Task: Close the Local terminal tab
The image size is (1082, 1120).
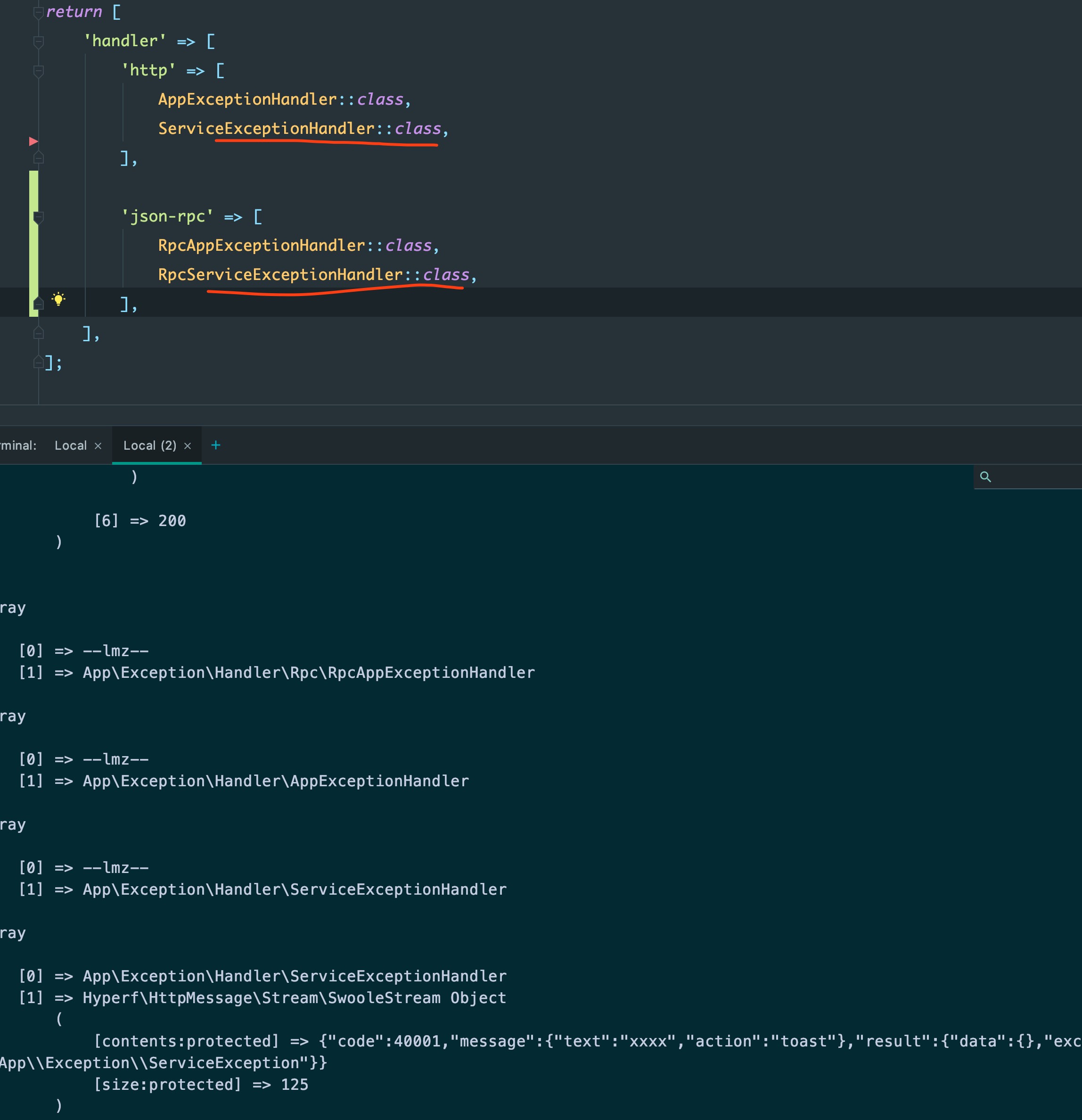Action: 98,446
